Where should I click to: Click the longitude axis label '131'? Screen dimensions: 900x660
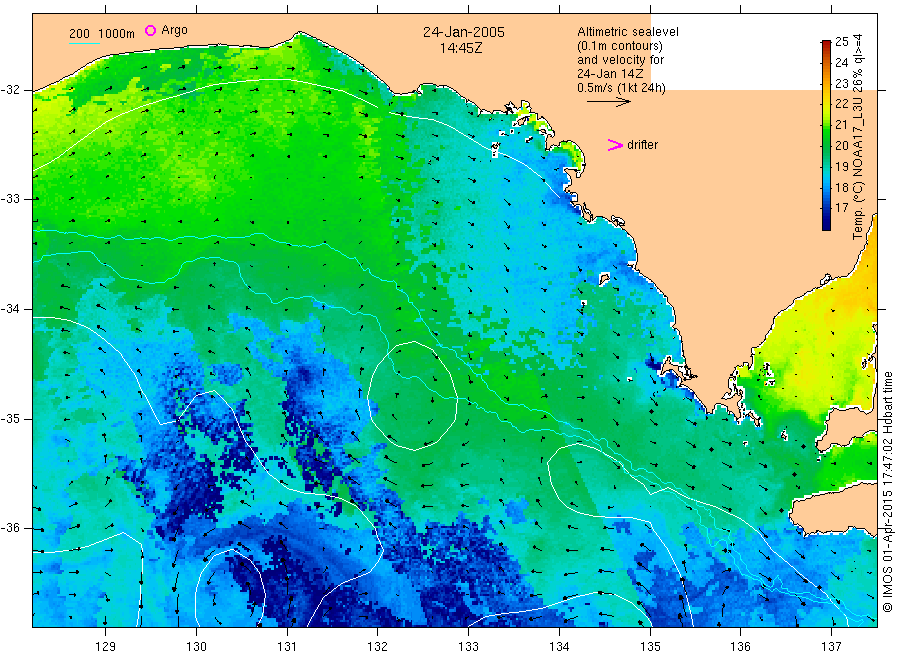click(287, 646)
